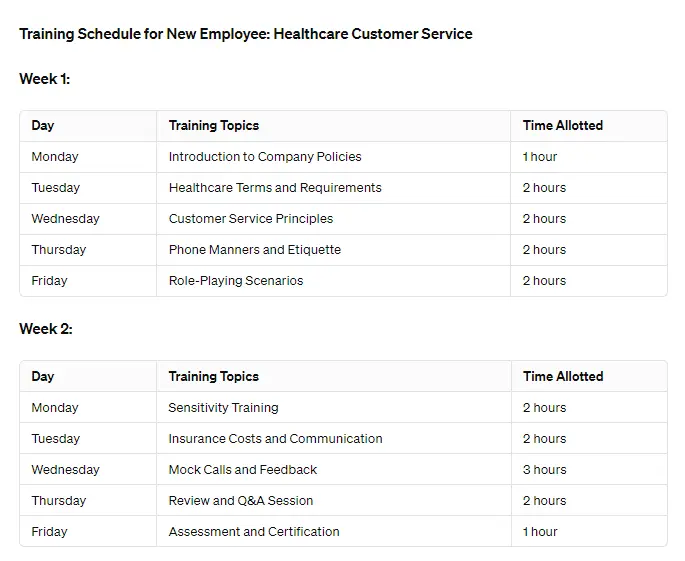Click the Training Schedule heading title

(x=246, y=34)
